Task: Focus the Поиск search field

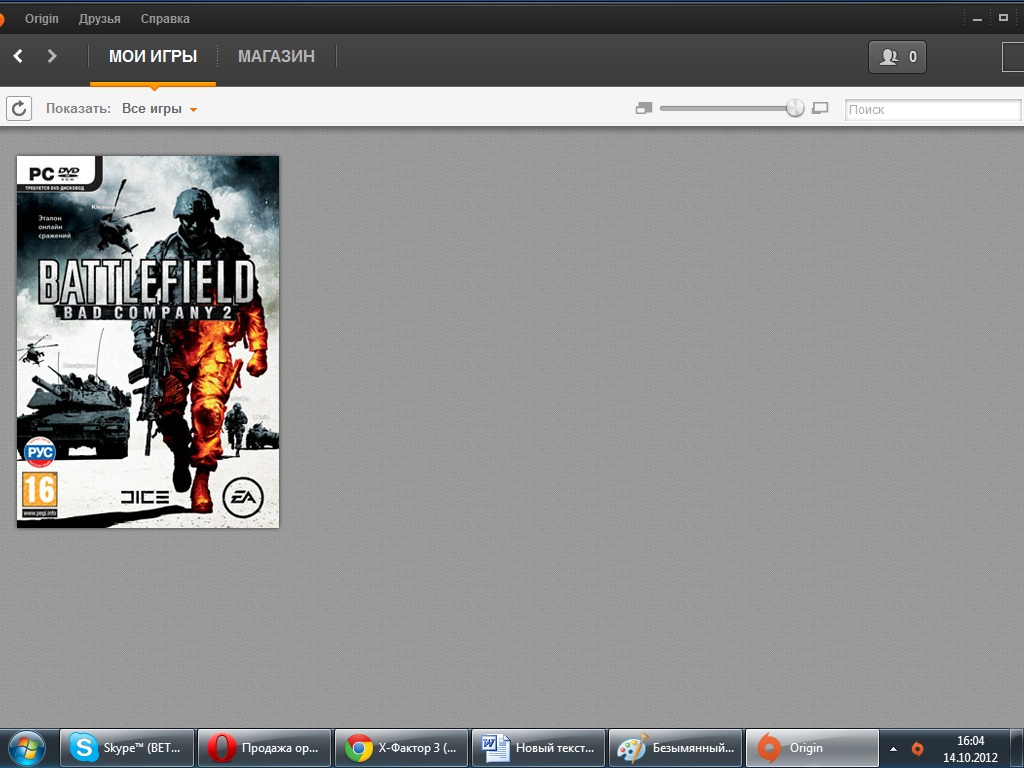Action: [x=933, y=110]
